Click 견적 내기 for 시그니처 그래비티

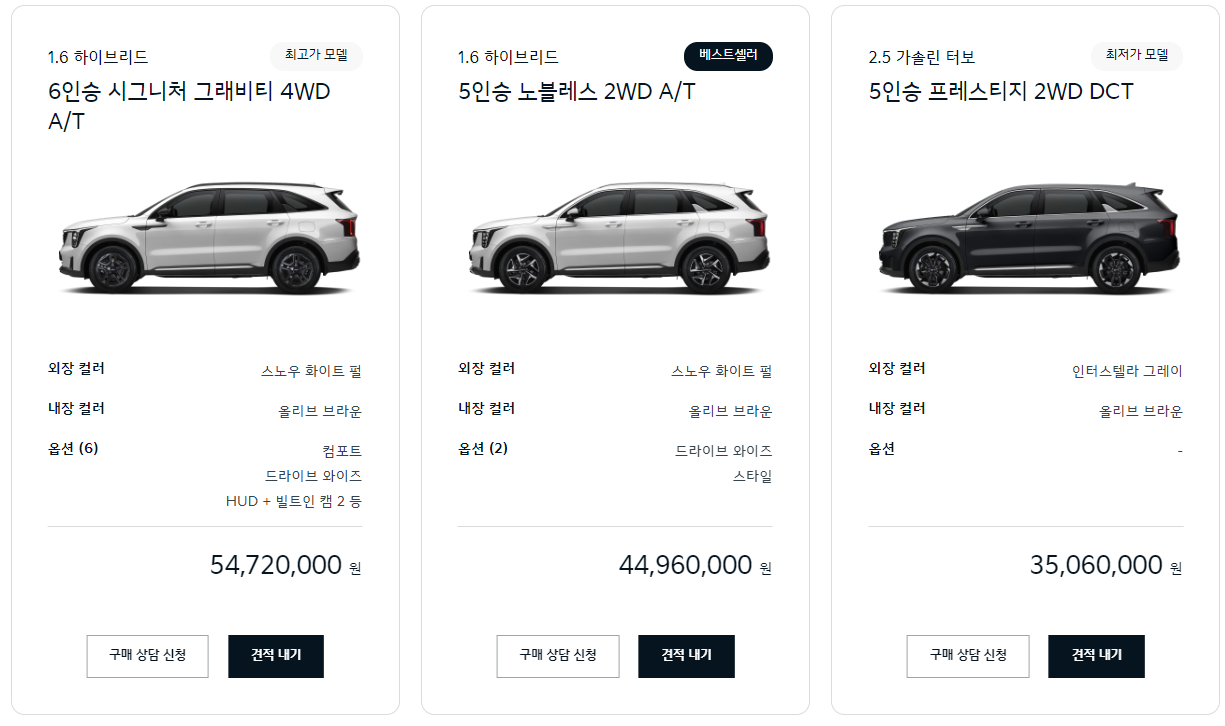(x=275, y=656)
